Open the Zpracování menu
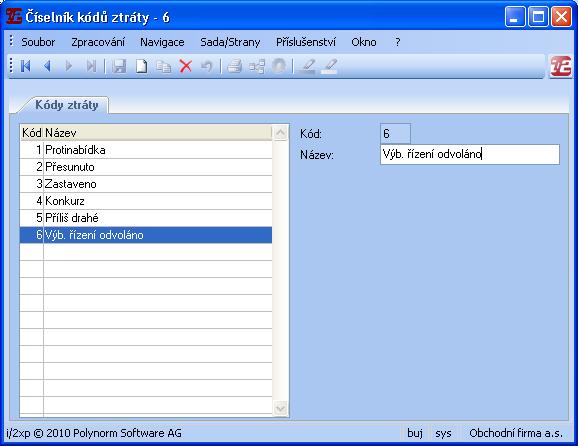Viewport: 578px width, 446px height. pos(98,42)
